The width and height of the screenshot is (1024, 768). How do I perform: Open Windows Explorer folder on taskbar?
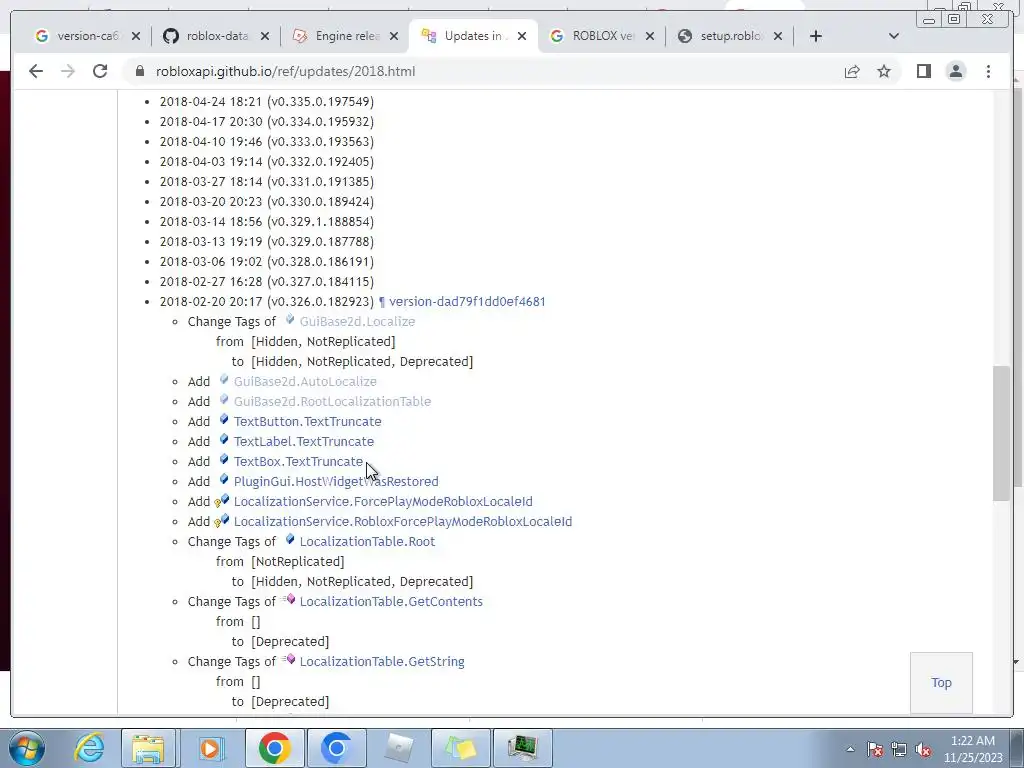(148, 748)
